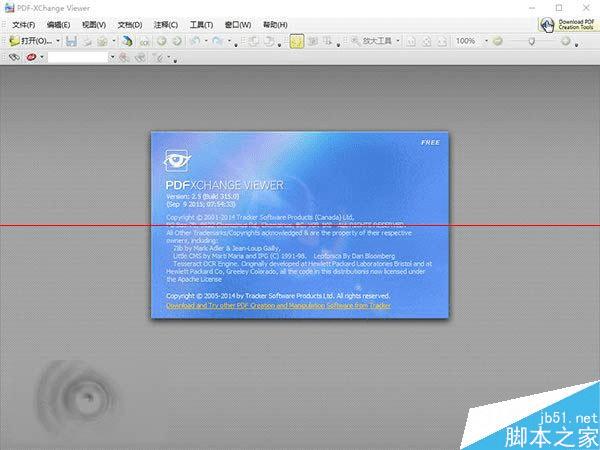Viewport: 600px width, 450px height.
Task: Click inside the find text input box
Action: coord(78,57)
